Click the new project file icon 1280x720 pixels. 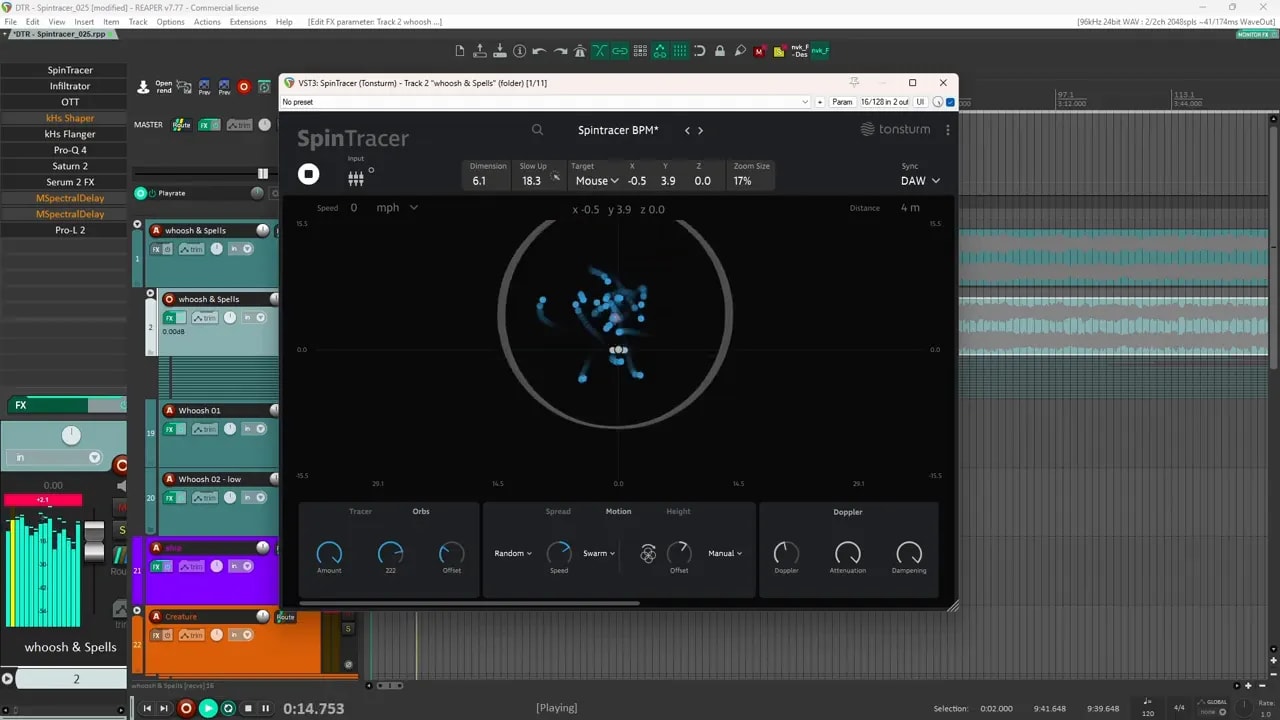[460, 51]
